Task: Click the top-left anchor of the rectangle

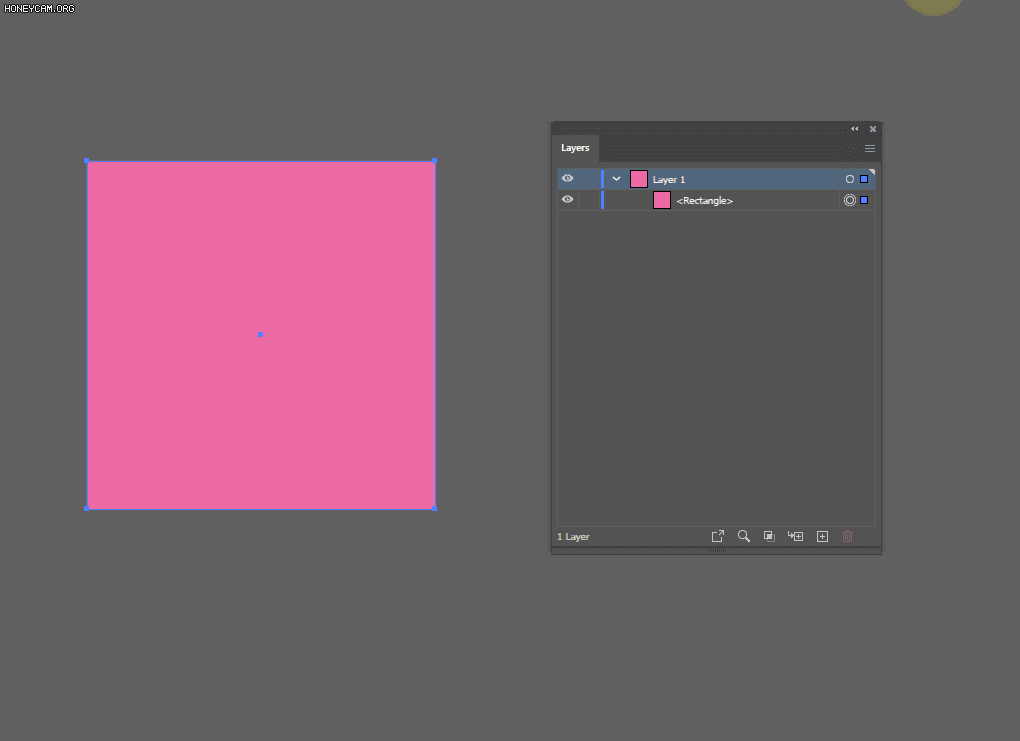Action: coord(87,161)
